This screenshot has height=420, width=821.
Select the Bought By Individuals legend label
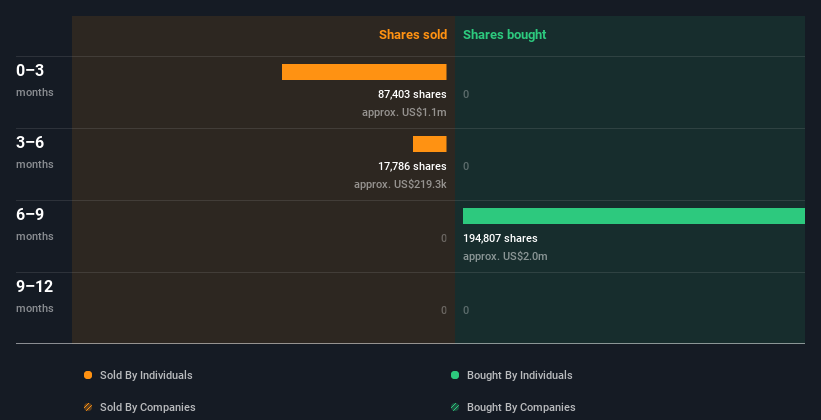pos(519,375)
